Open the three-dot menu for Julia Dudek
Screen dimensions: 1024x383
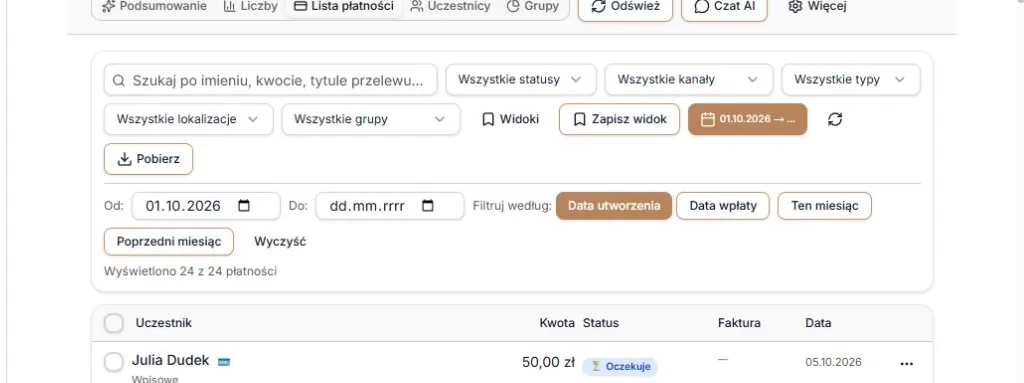click(x=906, y=364)
